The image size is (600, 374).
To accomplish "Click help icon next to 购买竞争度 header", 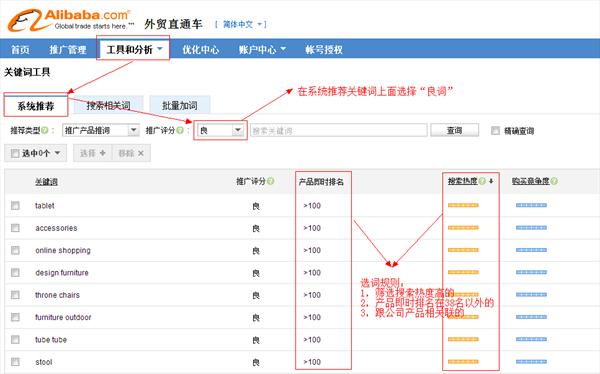I will click(x=554, y=181).
